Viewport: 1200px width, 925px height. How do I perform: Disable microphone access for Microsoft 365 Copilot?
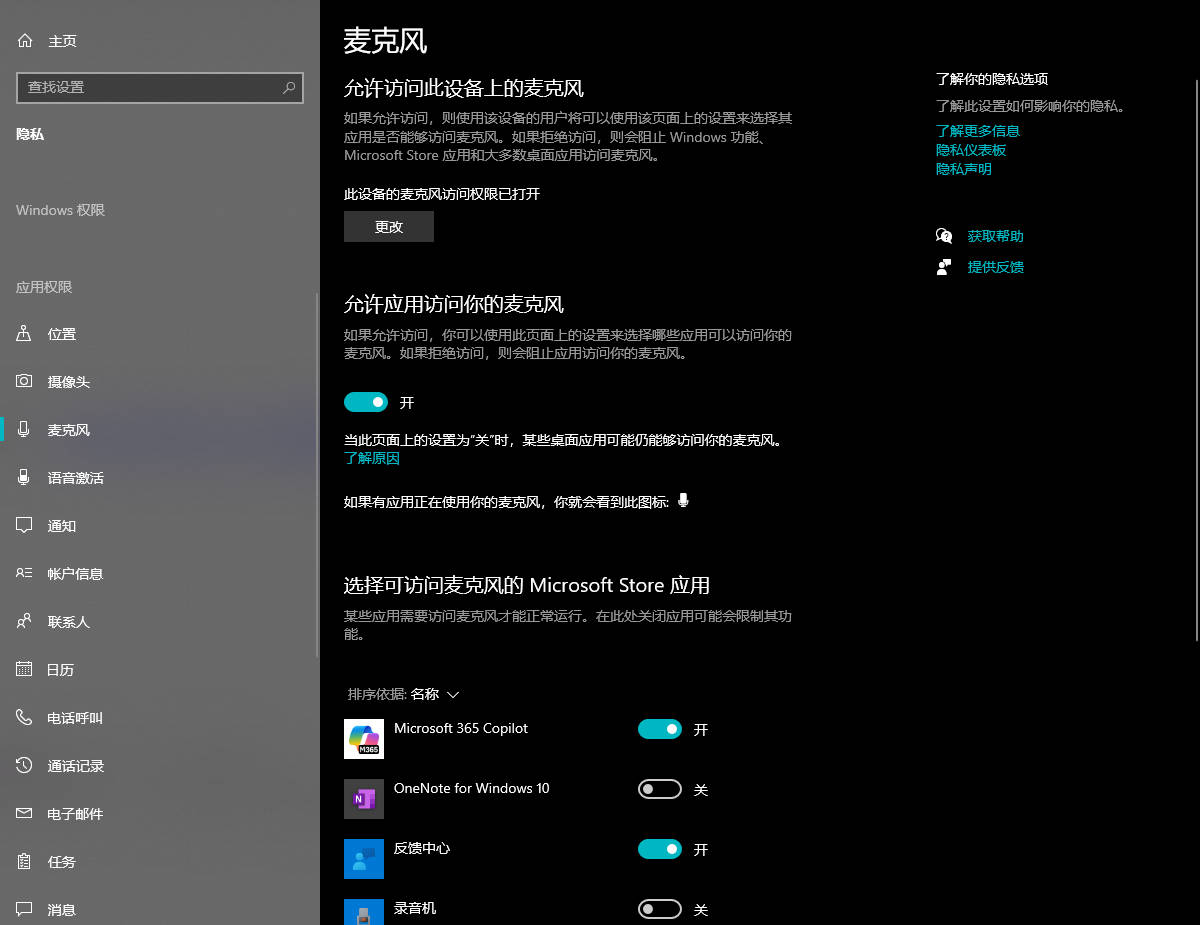click(659, 729)
